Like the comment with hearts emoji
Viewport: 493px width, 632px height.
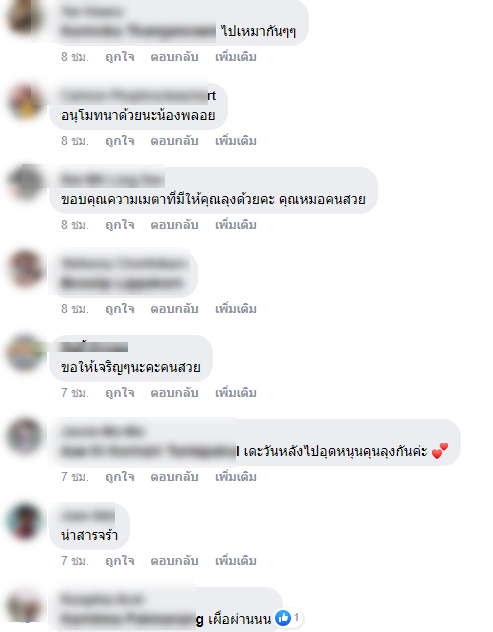point(120,477)
